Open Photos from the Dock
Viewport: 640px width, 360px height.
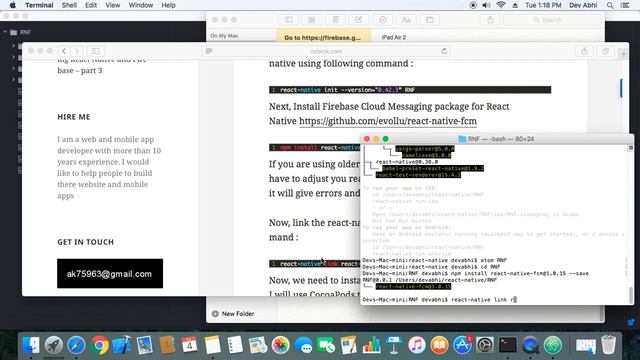(280, 345)
